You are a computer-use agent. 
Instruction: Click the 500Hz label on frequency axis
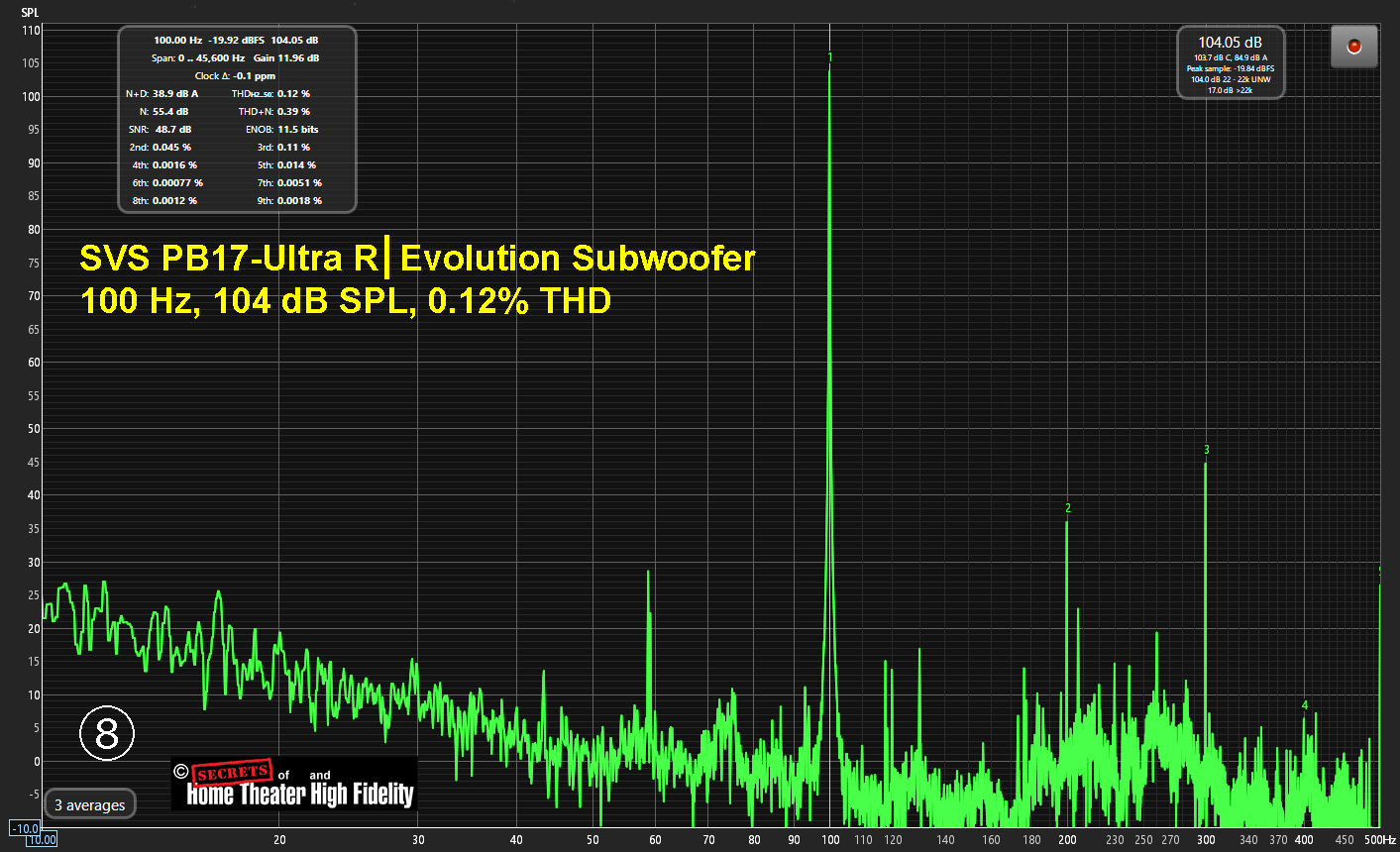(x=1379, y=840)
